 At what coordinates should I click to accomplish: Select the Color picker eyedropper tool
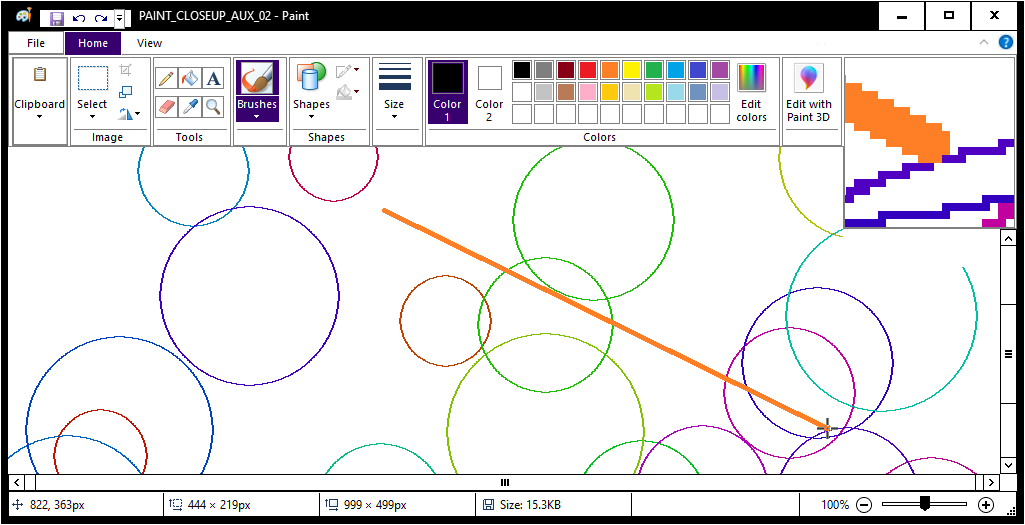(190, 107)
